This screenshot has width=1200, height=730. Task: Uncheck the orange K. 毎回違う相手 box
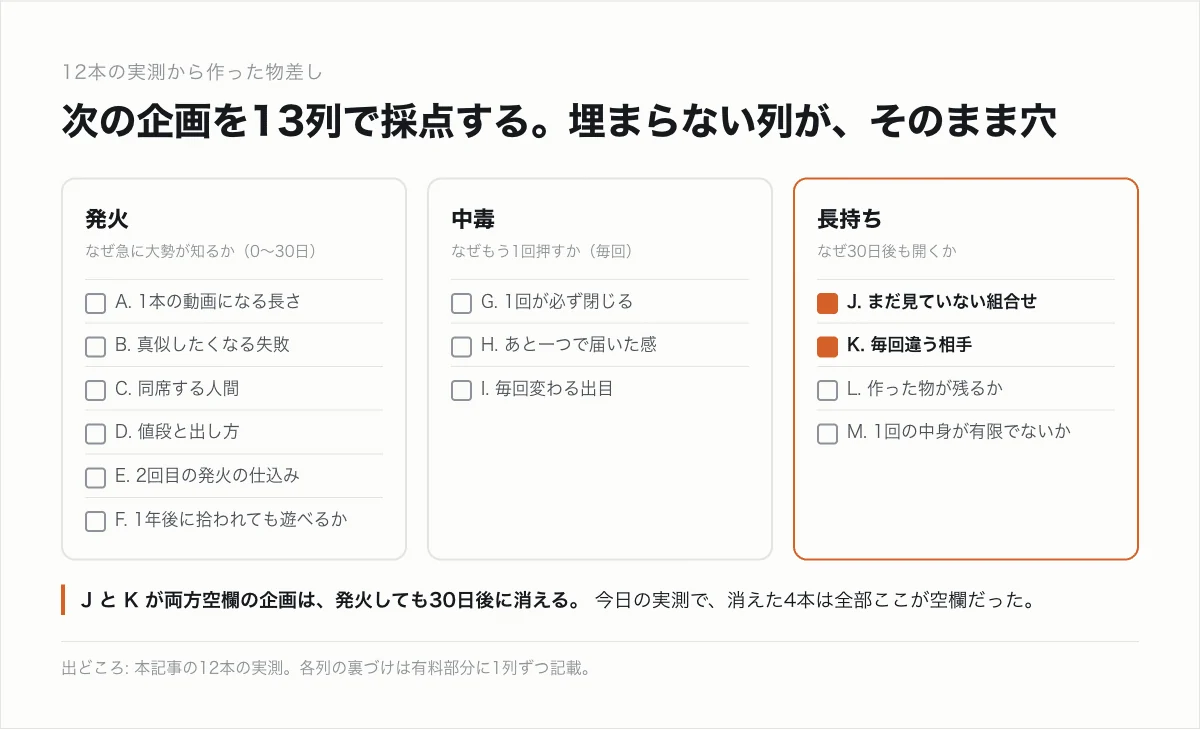point(827,347)
